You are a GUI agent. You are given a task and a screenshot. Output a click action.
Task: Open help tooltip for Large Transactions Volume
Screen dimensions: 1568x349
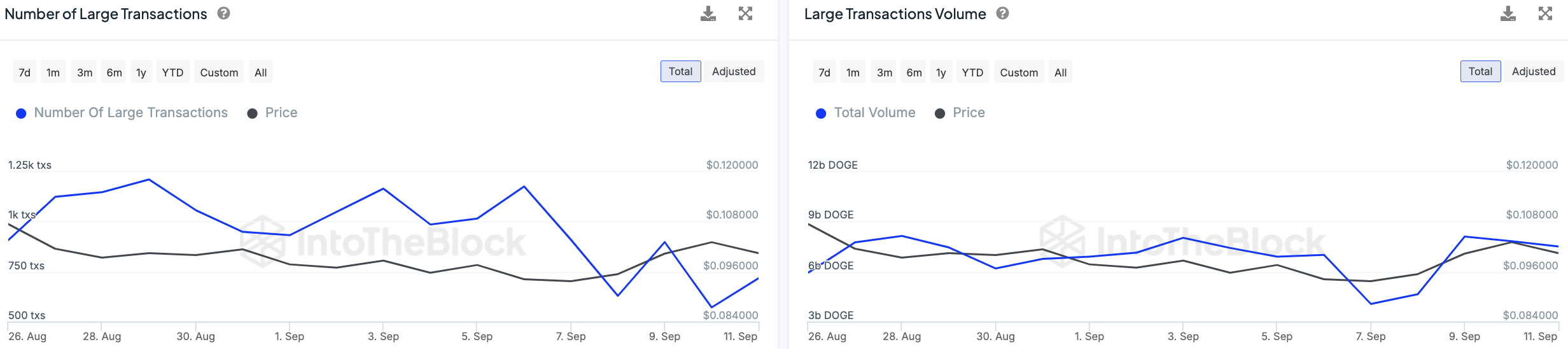[x=1002, y=13]
